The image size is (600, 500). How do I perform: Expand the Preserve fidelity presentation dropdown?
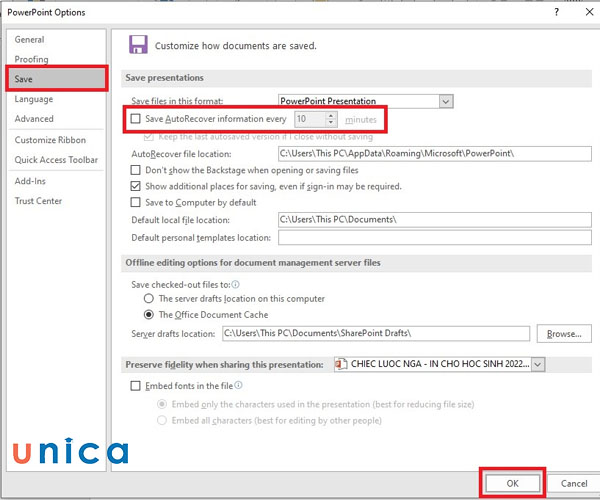[x=538, y=364]
